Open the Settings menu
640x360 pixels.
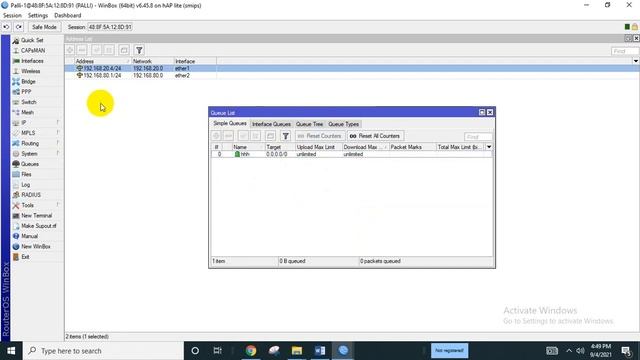38,16
